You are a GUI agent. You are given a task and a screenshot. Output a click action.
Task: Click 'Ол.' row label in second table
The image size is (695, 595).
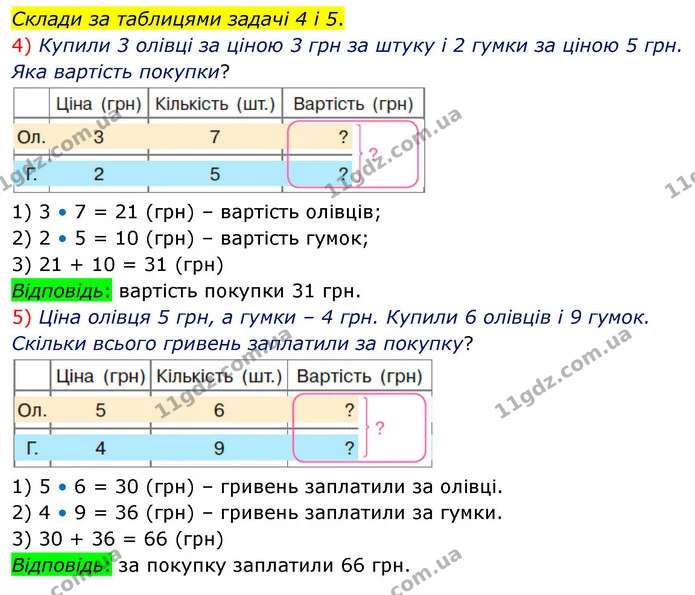pyautogui.click(x=32, y=410)
